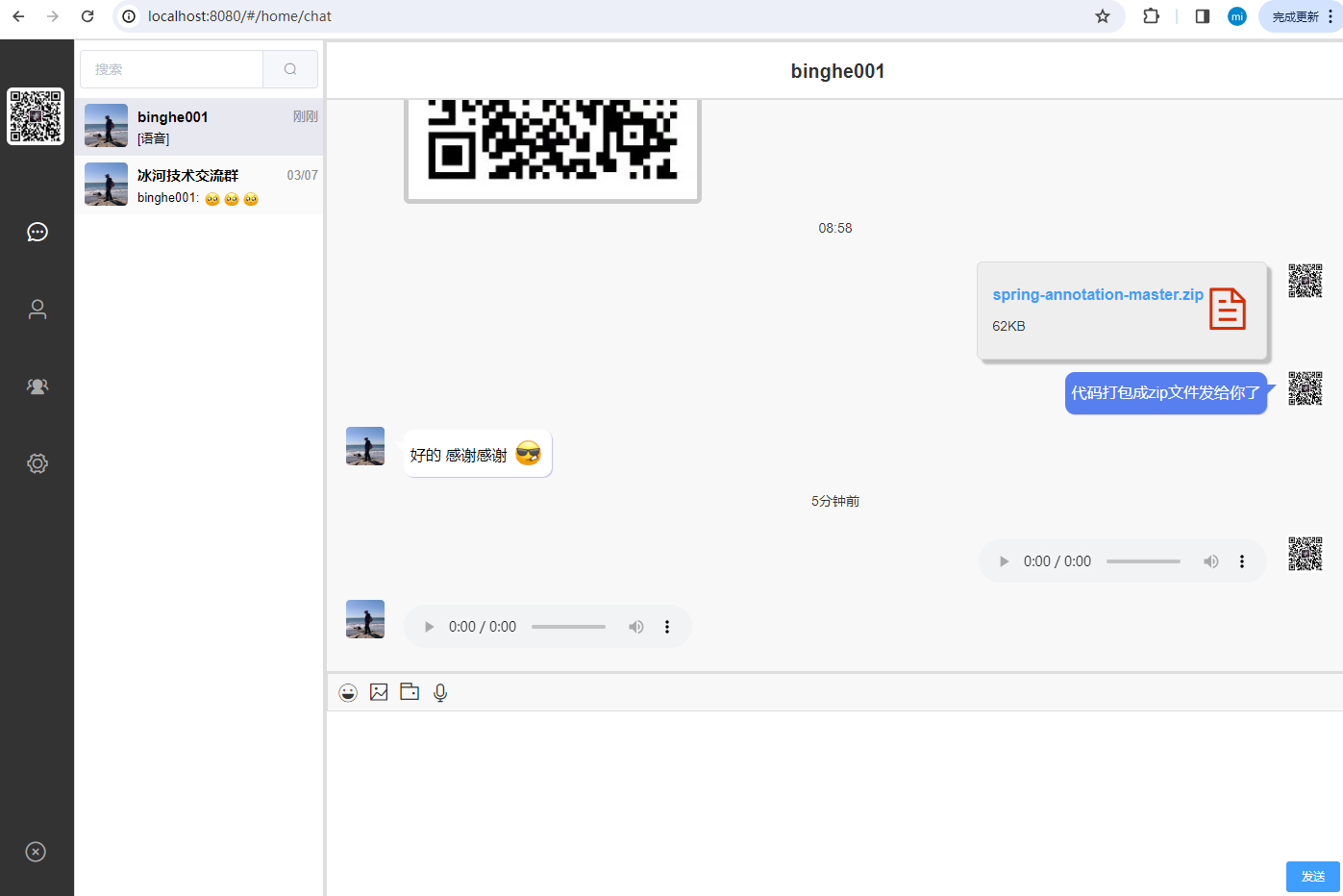This screenshot has height=896, width=1343.
Task: Open more options on sent audio player
Action: (x=1242, y=561)
